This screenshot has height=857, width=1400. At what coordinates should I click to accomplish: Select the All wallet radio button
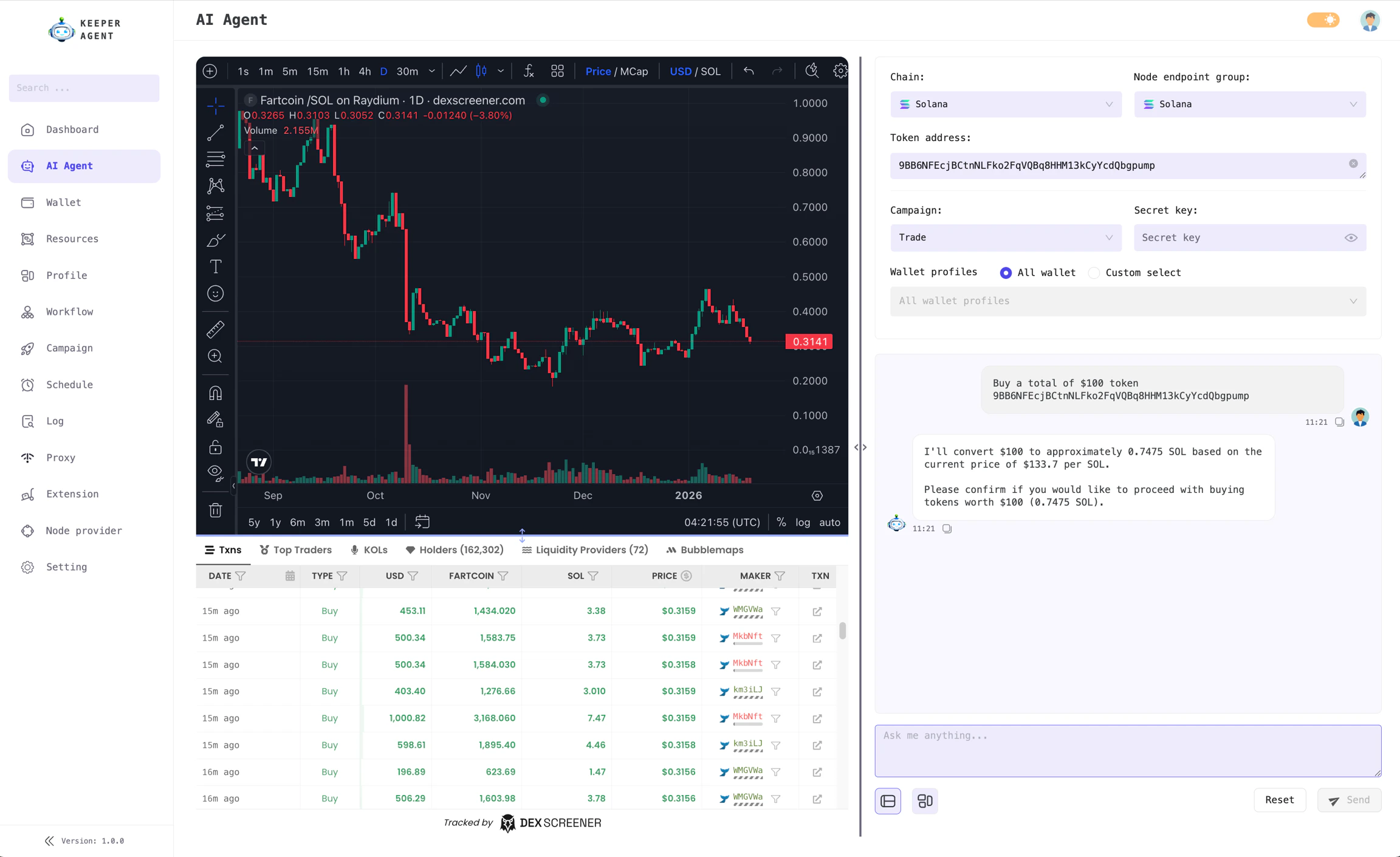point(1006,272)
